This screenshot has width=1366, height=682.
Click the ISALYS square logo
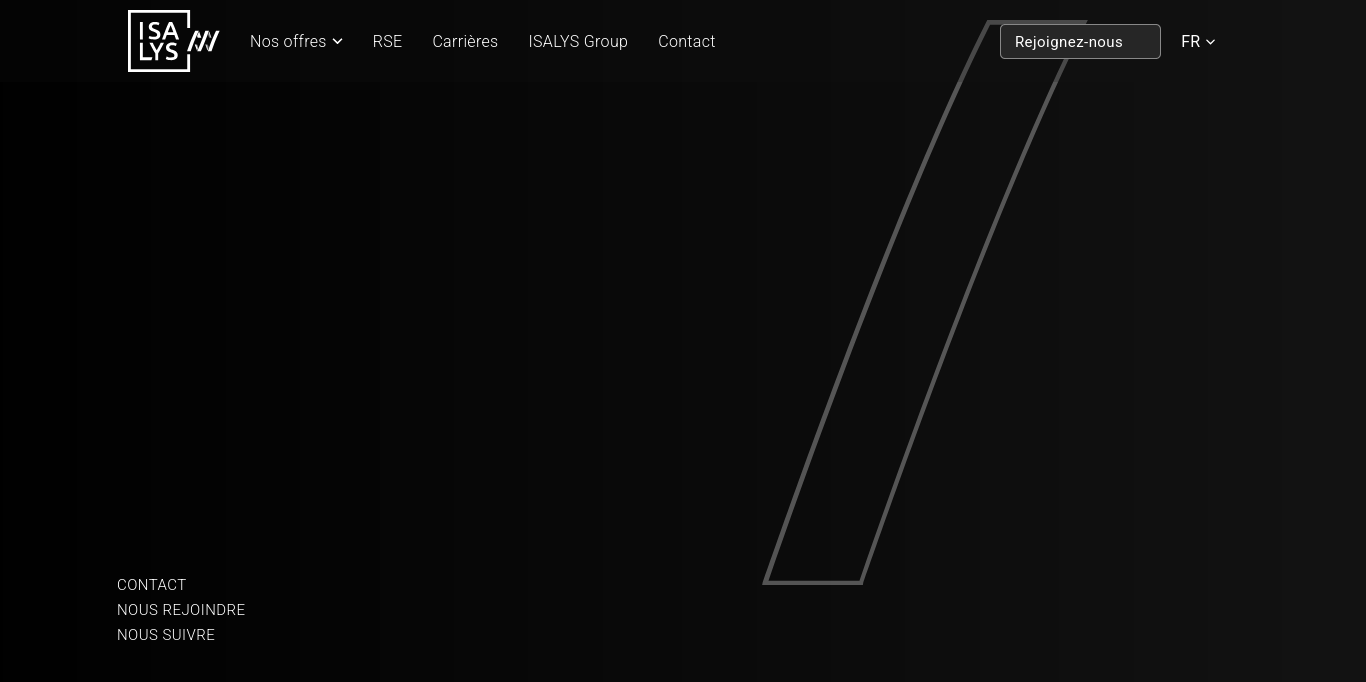(158, 41)
